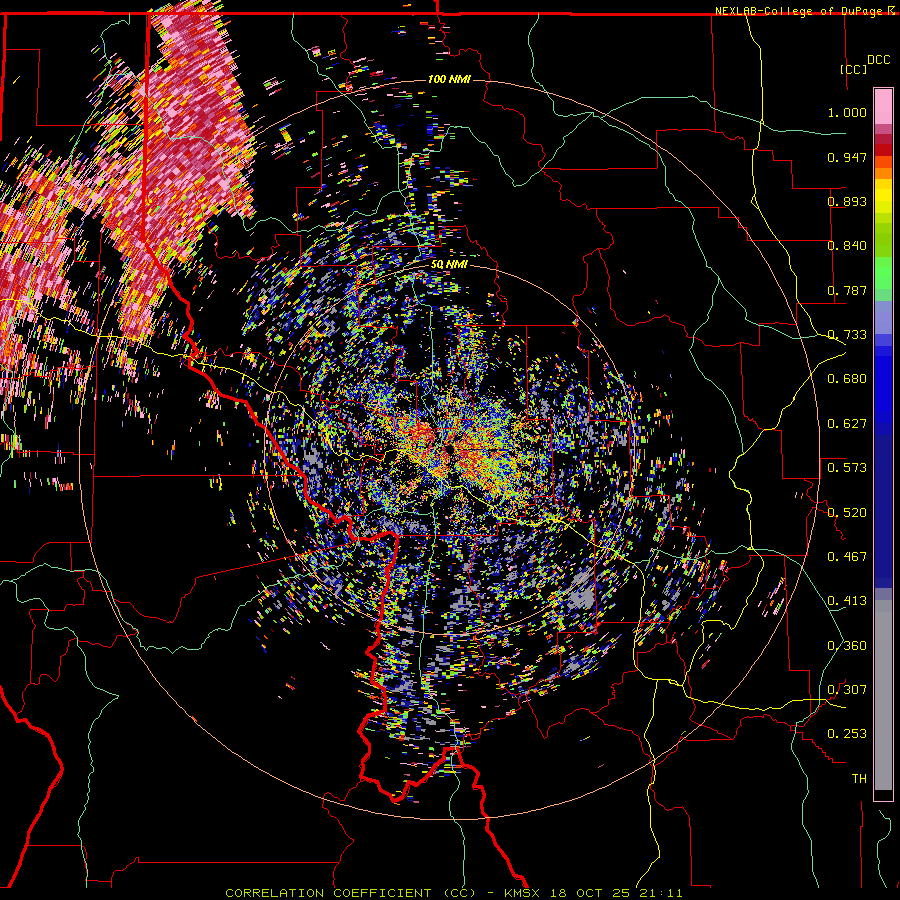Screen dimensions: 900x900
Task: Click the 0.787 scale value
Action: (847, 290)
